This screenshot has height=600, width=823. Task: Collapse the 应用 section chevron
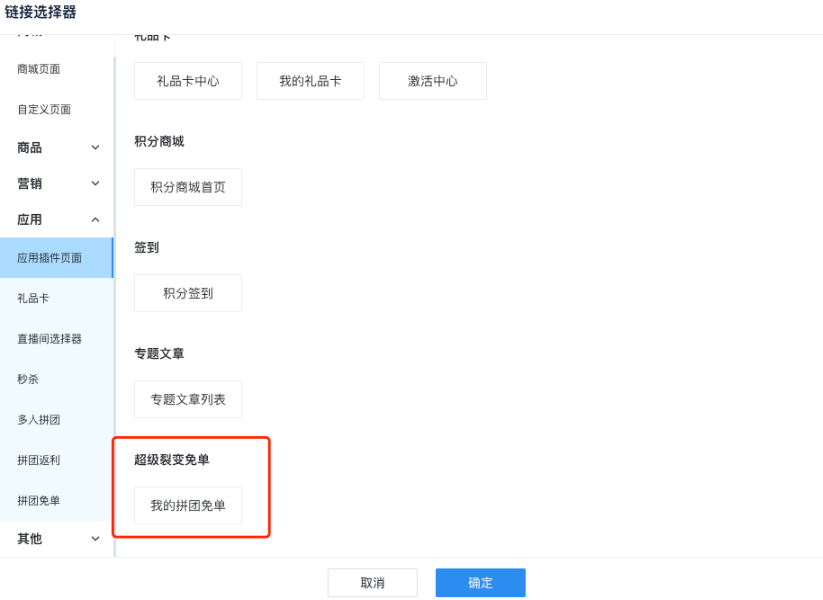(96, 220)
